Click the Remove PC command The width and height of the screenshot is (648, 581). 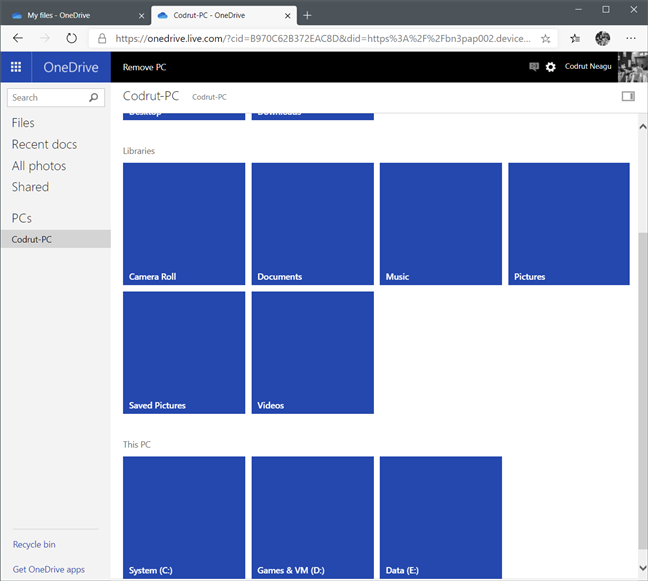pos(144,67)
